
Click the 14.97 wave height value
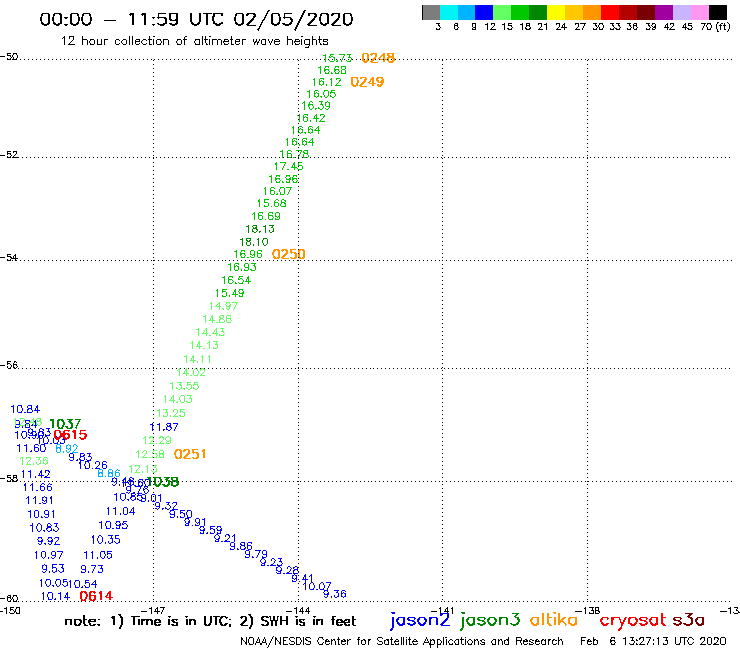coord(223,306)
